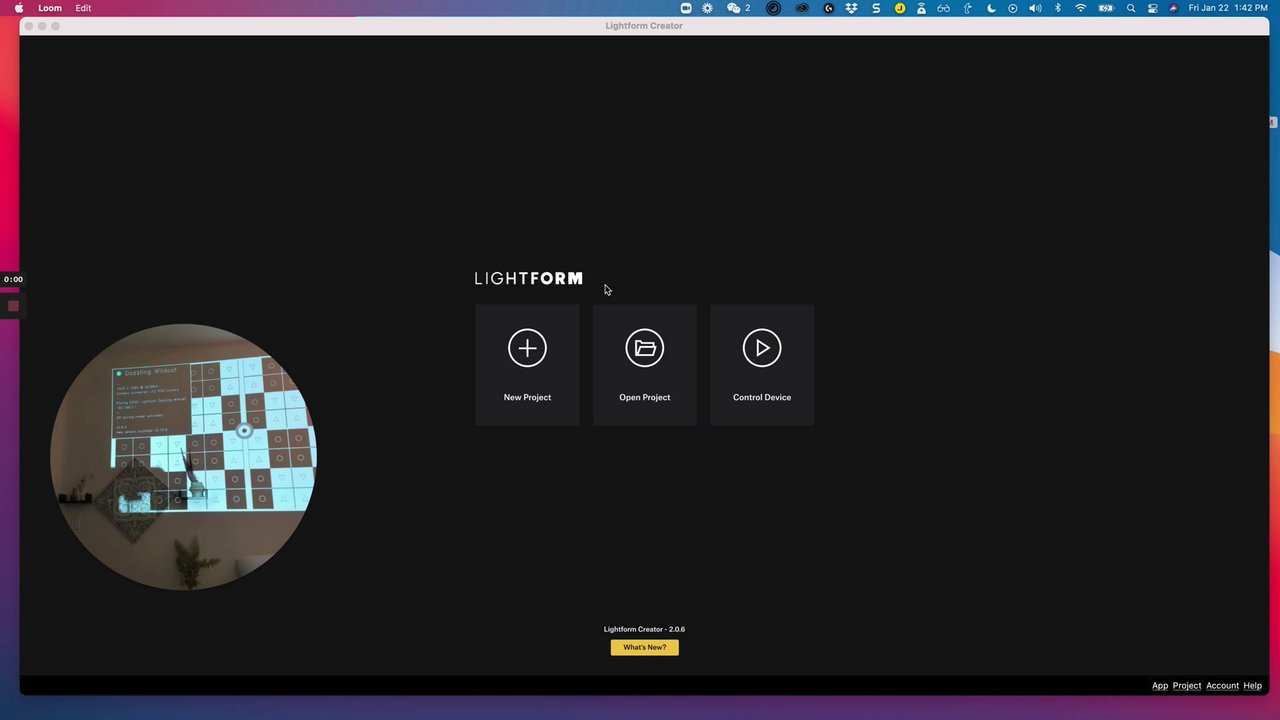Image resolution: width=1280 pixels, height=720 pixels.
Task: Click the Loom stop recording button
Action: [x=13, y=306]
